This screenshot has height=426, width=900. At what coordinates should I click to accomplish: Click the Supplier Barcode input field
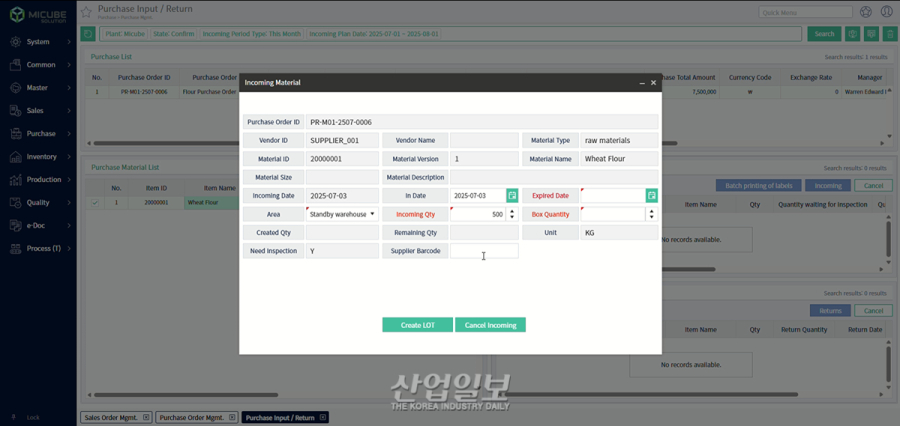tap(484, 251)
